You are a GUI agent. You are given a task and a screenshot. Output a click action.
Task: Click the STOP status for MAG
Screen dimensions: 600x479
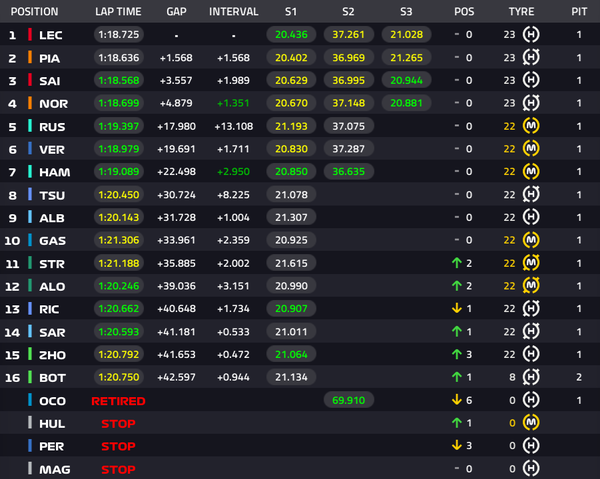tap(118, 469)
